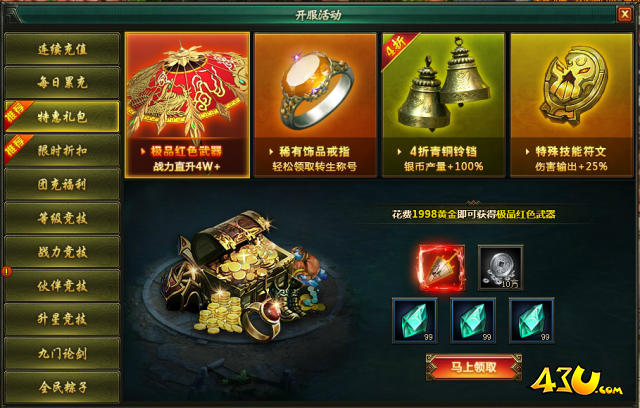The width and height of the screenshot is (640, 408).
Task: Go to the 九门论剑 tab
Action: pyautogui.click(x=62, y=353)
